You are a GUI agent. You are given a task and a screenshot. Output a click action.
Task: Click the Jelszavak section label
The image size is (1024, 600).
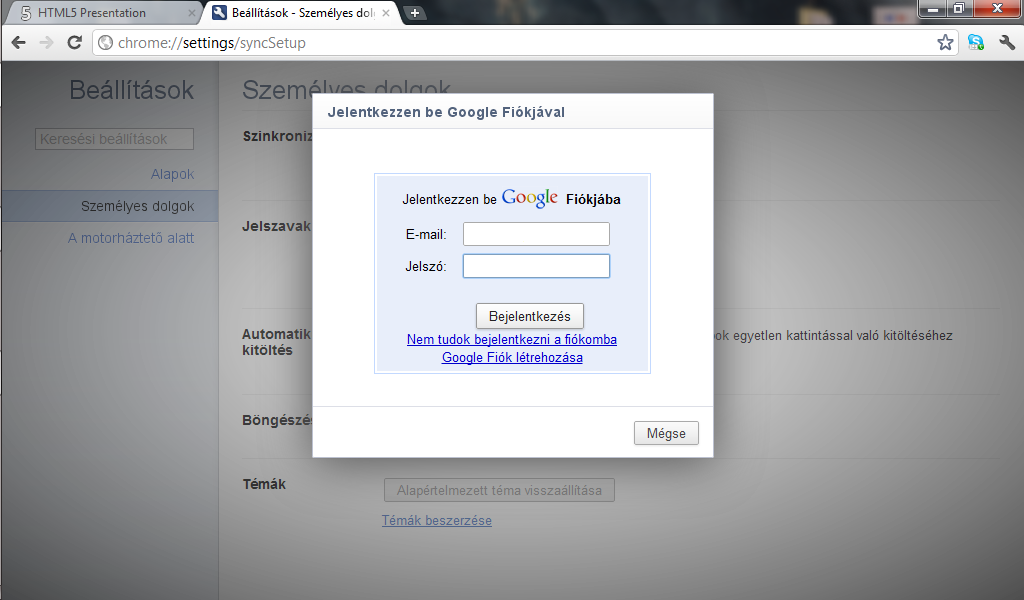pyautogui.click(x=276, y=227)
